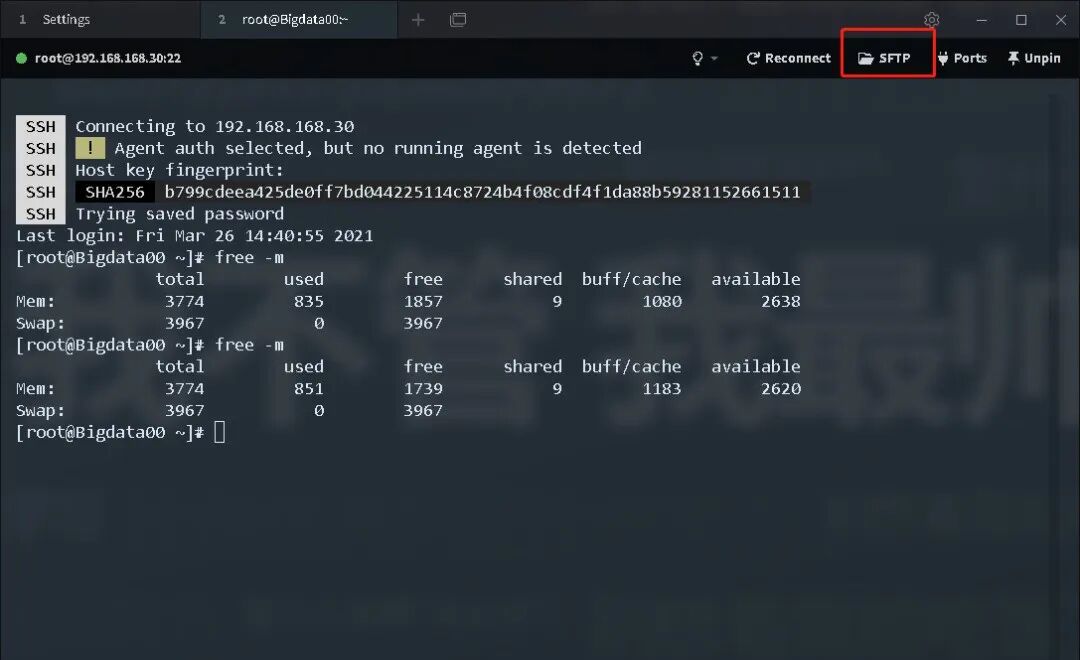Image resolution: width=1080 pixels, height=660 pixels.
Task: Reconnect the SSH session
Action: tap(789, 59)
